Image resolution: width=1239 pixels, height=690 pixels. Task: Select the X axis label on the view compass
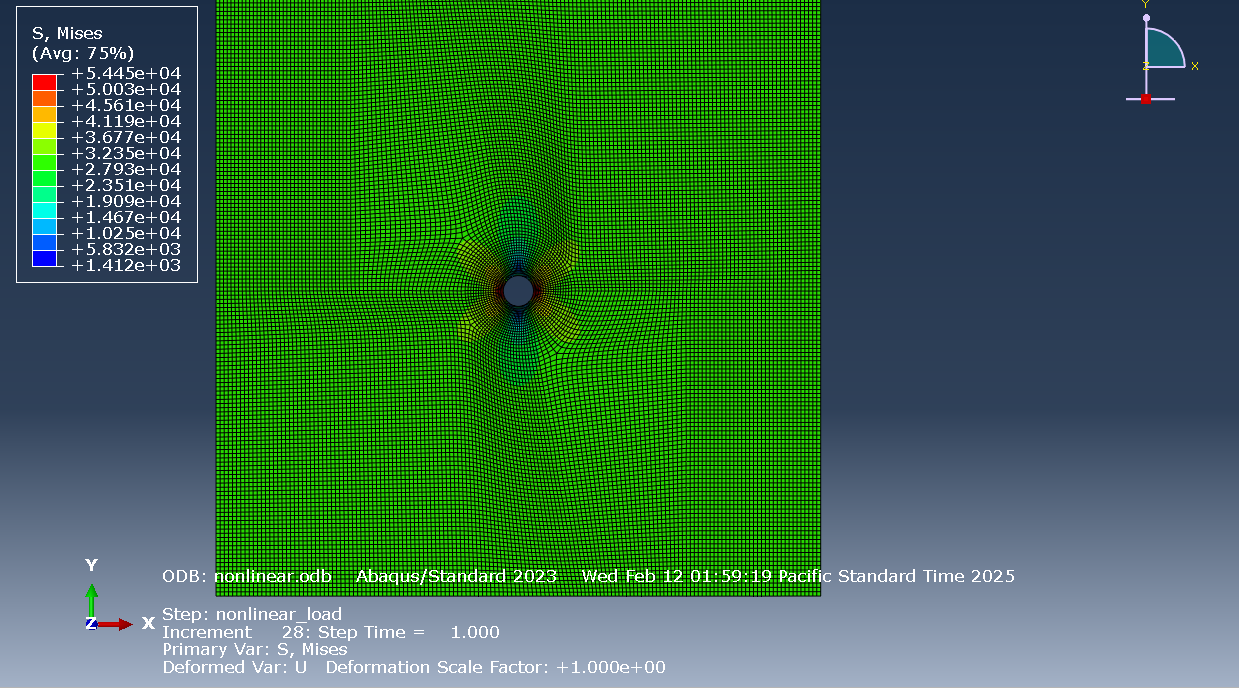[x=1195, y=66]
